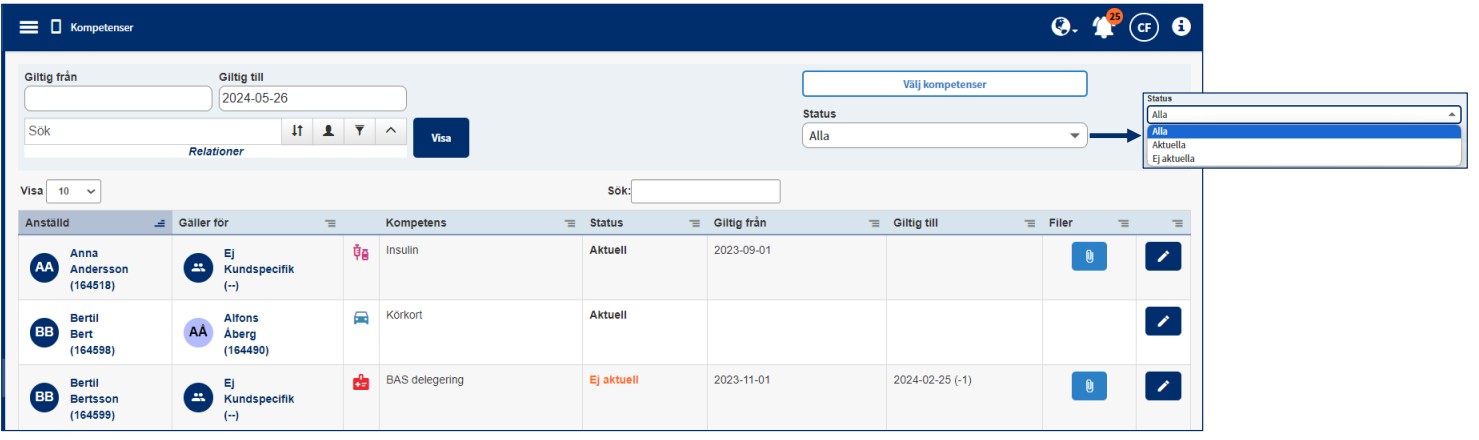Viewport: 1479px width, 440px height.
Task: Edit Bertil Bert's Körkort competence
Action: point(1163,321)
